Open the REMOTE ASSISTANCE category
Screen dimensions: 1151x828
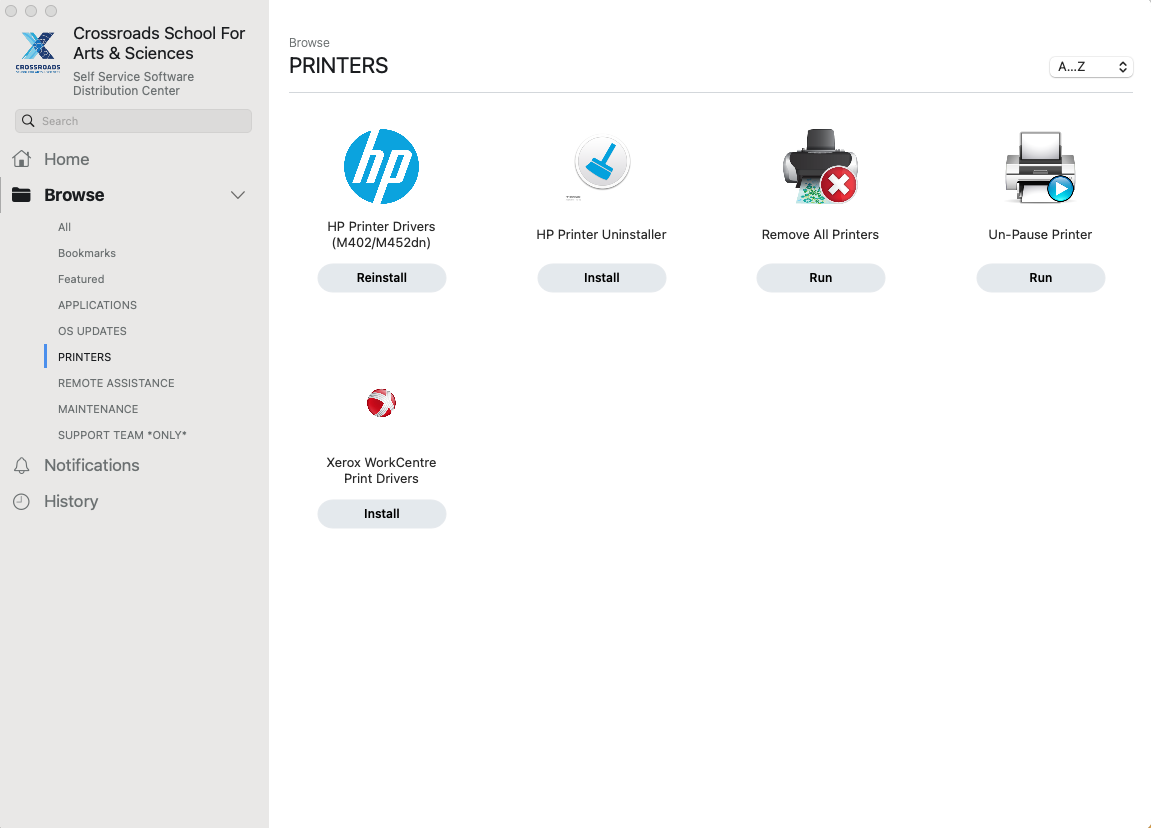[116, 384]
